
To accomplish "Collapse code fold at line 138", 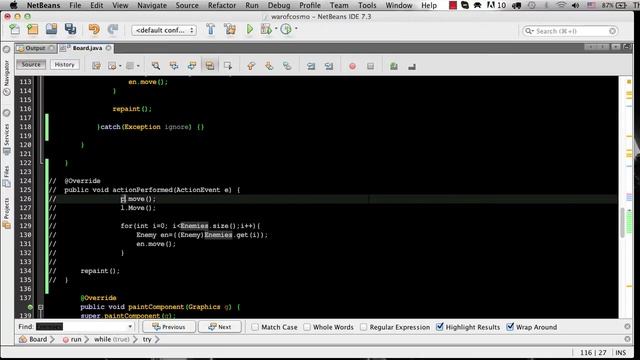I will coord(40,307).
